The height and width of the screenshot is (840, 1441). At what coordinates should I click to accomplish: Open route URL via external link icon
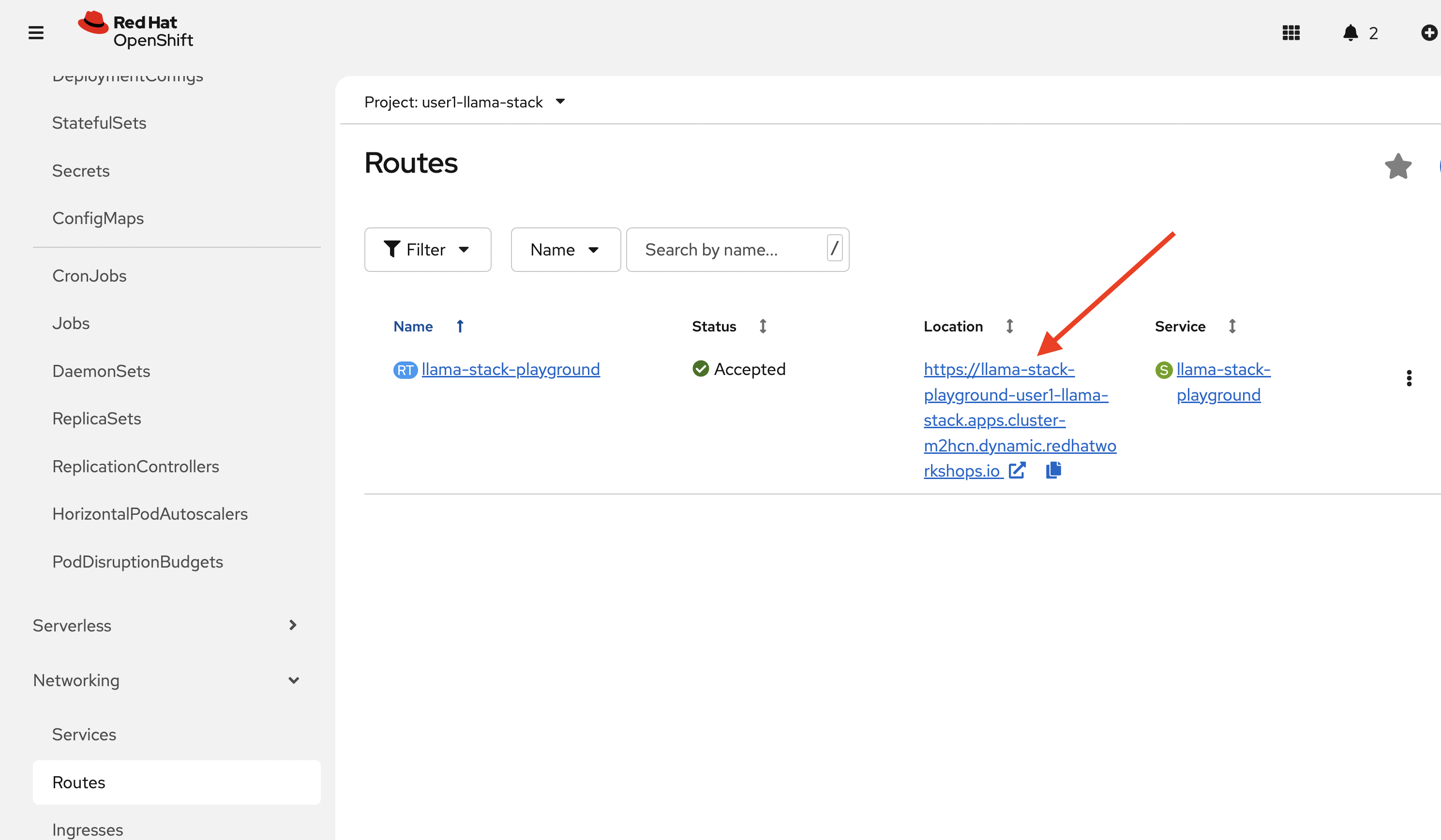pyautogui.click(x=1017, y=471)
